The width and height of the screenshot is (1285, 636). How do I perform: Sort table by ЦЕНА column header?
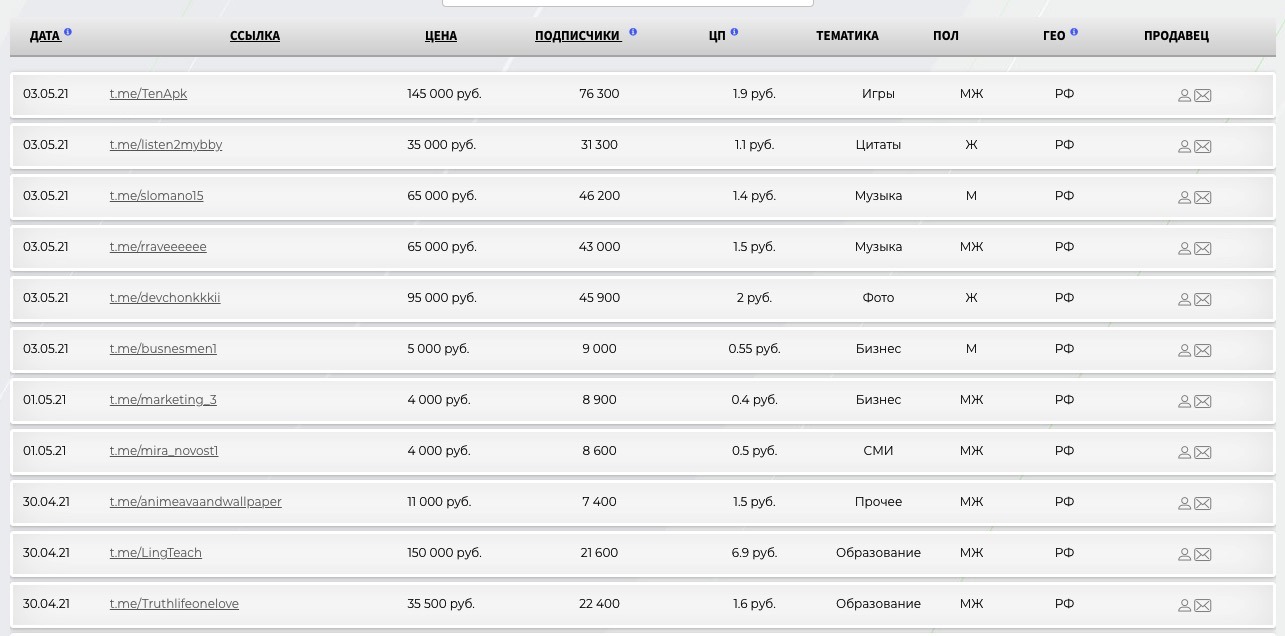coord(440,36)
